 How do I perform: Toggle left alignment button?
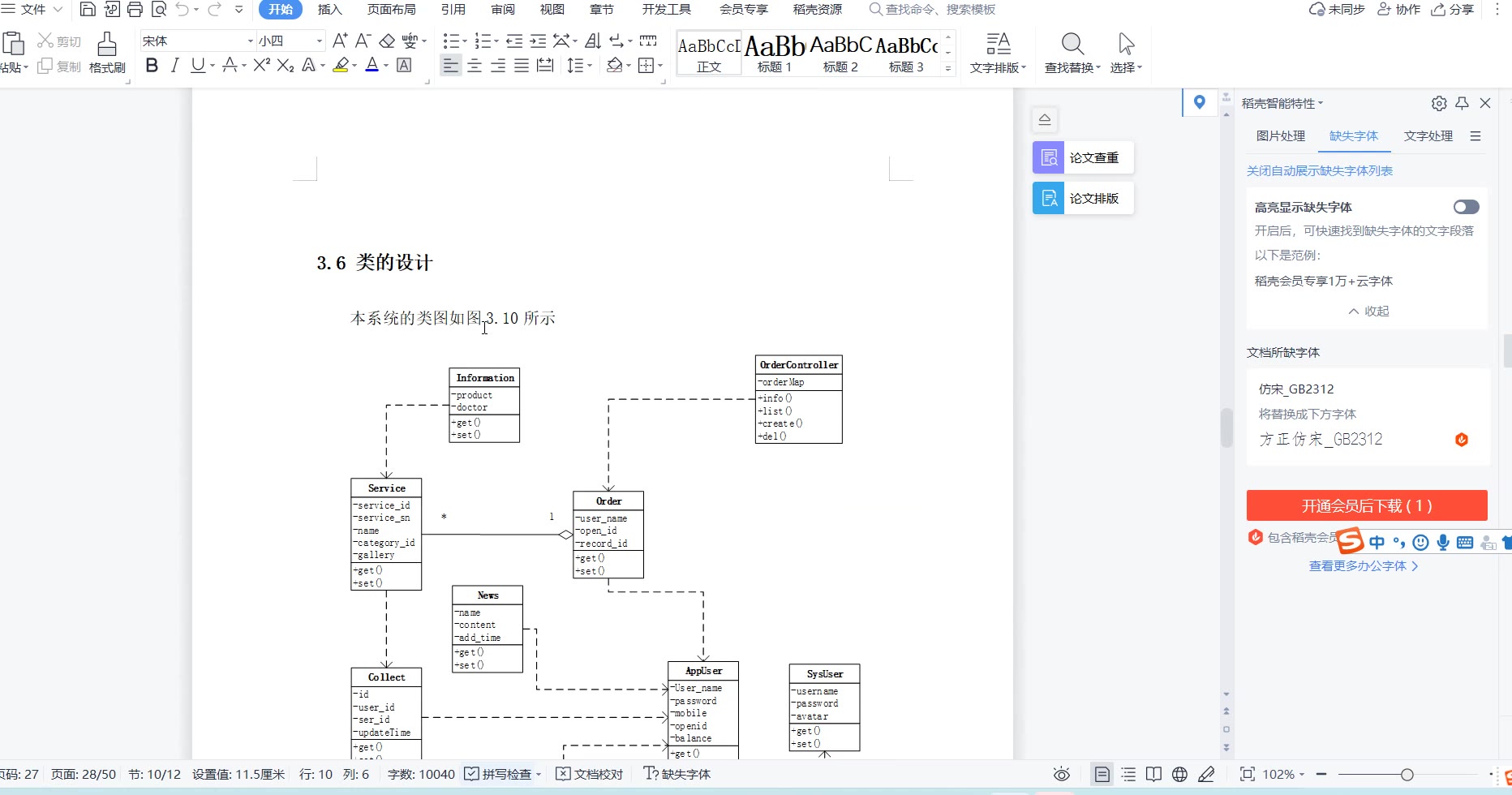pos(451,66)
